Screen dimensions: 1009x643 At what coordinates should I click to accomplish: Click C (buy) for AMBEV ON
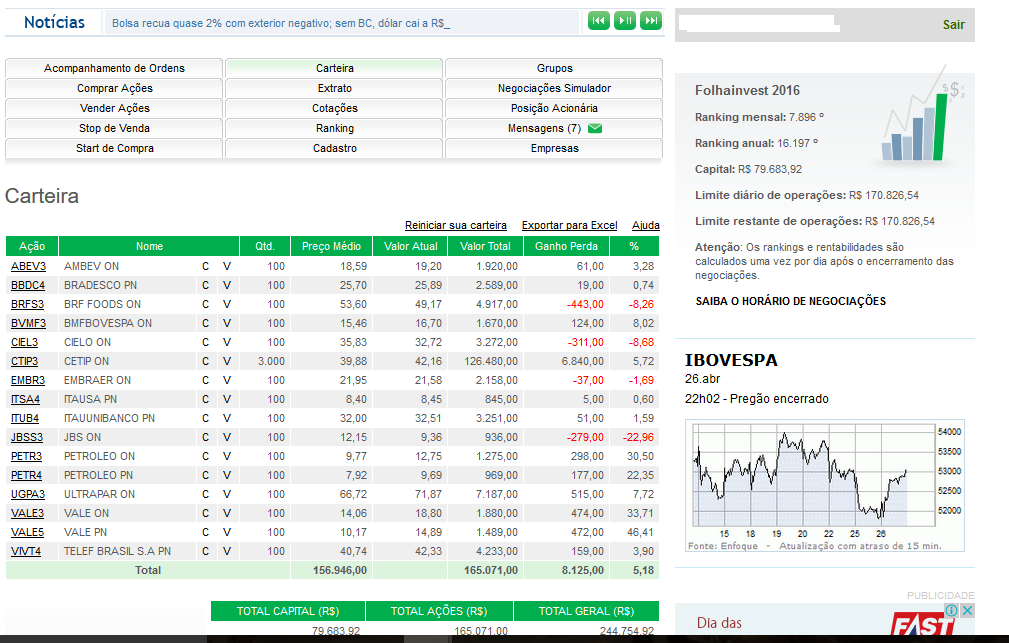click(205, 266)
